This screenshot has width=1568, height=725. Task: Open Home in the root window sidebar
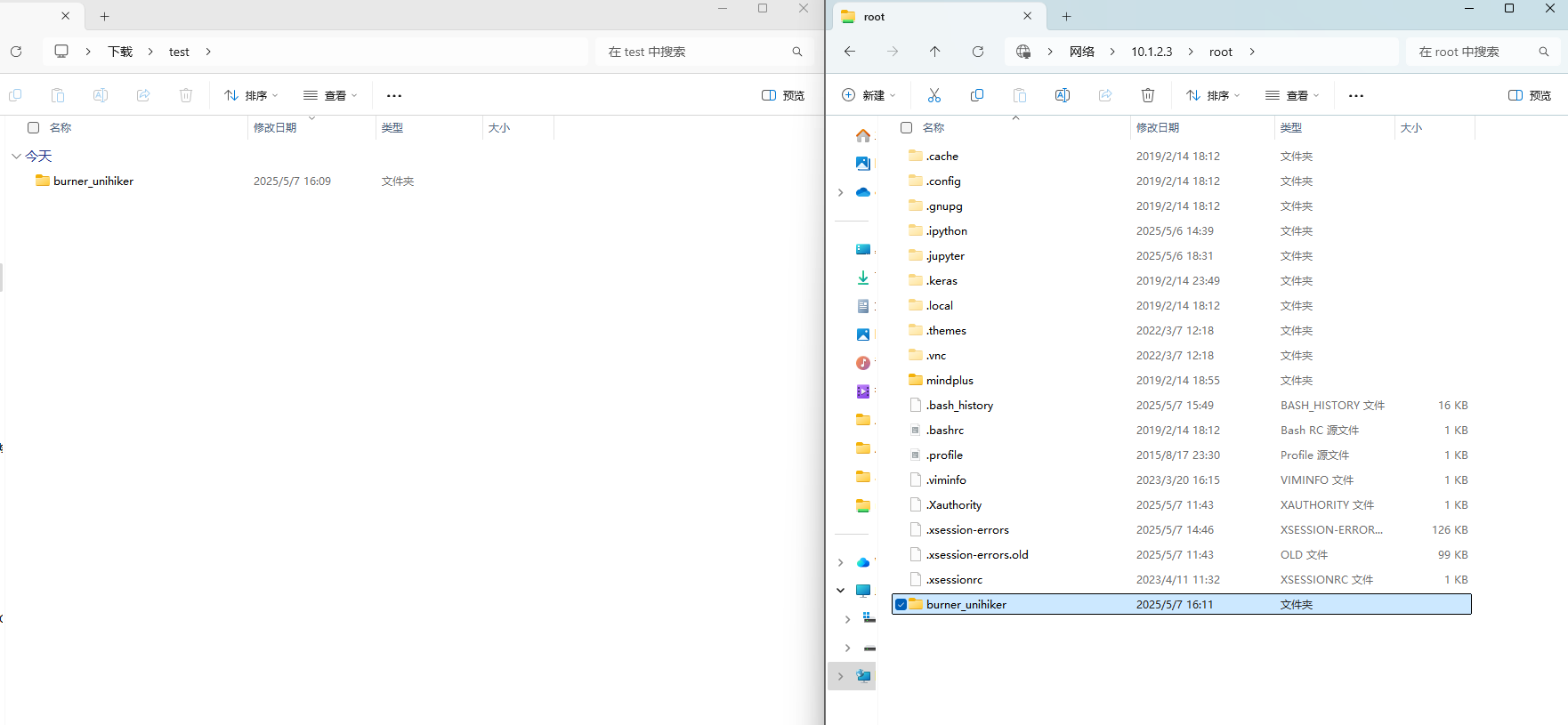pyautogui.click(x=863, y=135)
